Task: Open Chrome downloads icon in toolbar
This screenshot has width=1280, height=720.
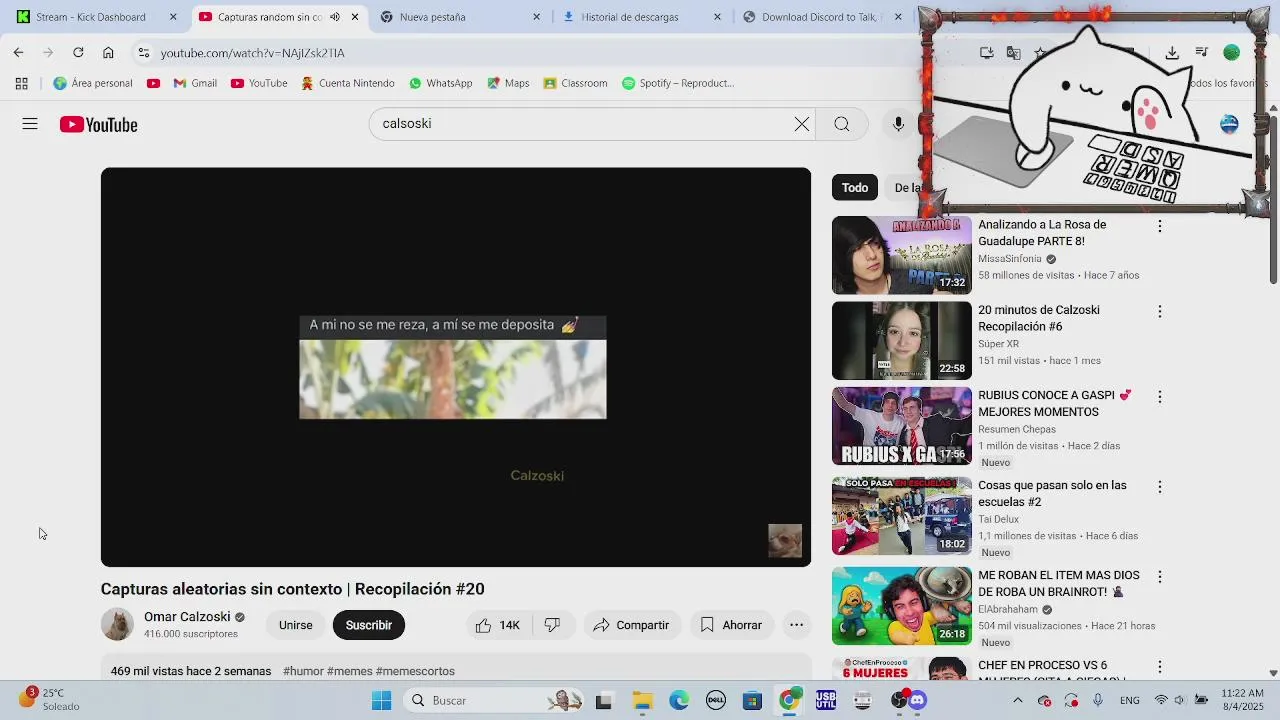Action: click(x=1172, y=52)
